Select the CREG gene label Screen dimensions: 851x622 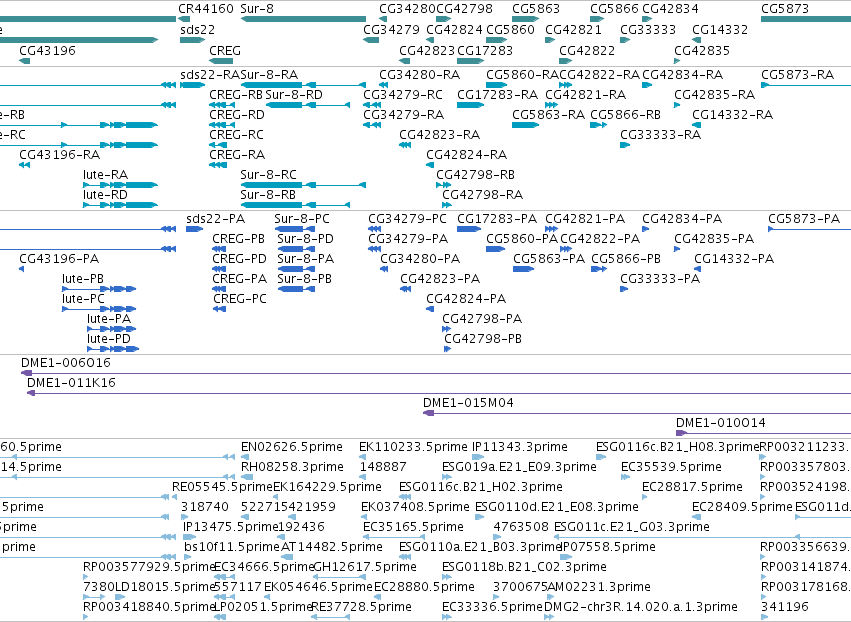click(225, 50)
